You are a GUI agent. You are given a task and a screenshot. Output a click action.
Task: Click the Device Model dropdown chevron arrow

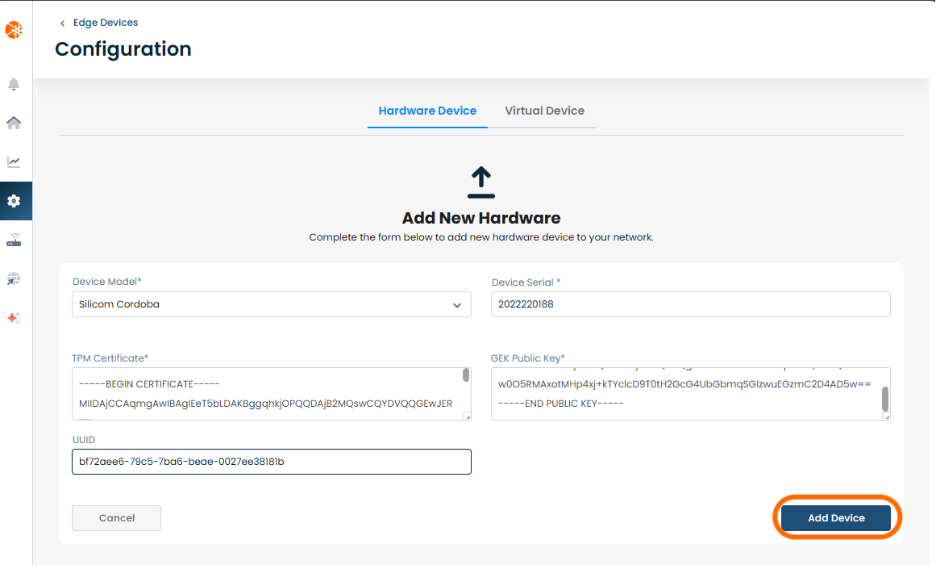coord(457,305)
